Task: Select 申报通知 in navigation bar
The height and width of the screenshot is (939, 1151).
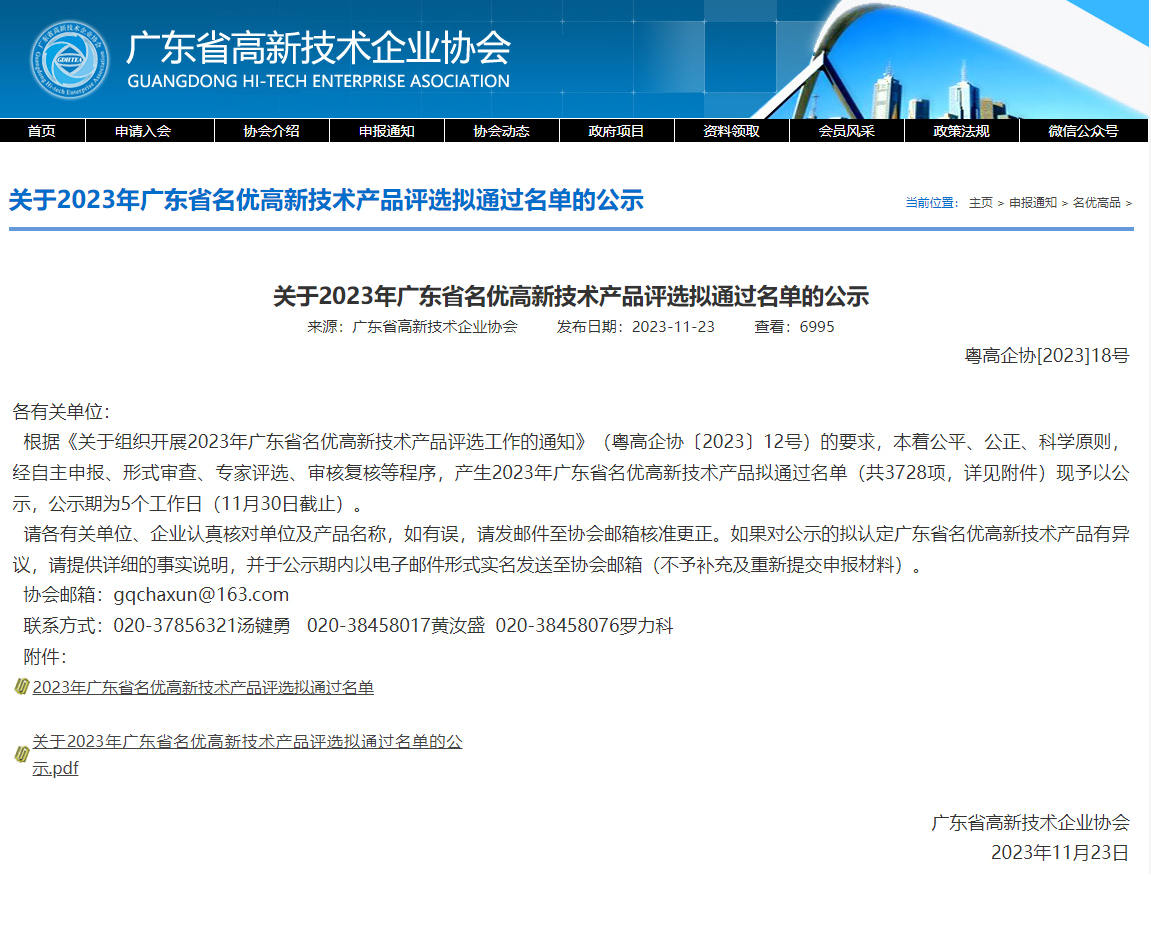Action: (387, 131)
